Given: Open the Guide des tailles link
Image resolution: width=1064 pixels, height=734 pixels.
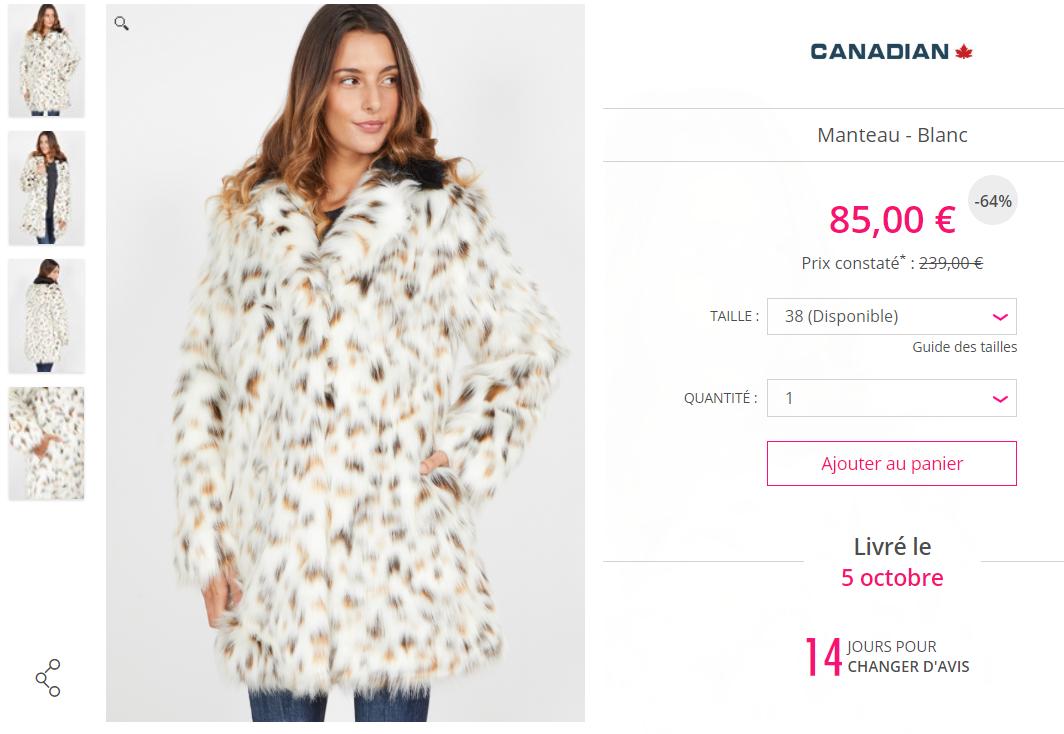Looking at the screenshot, I should [964, 347].
